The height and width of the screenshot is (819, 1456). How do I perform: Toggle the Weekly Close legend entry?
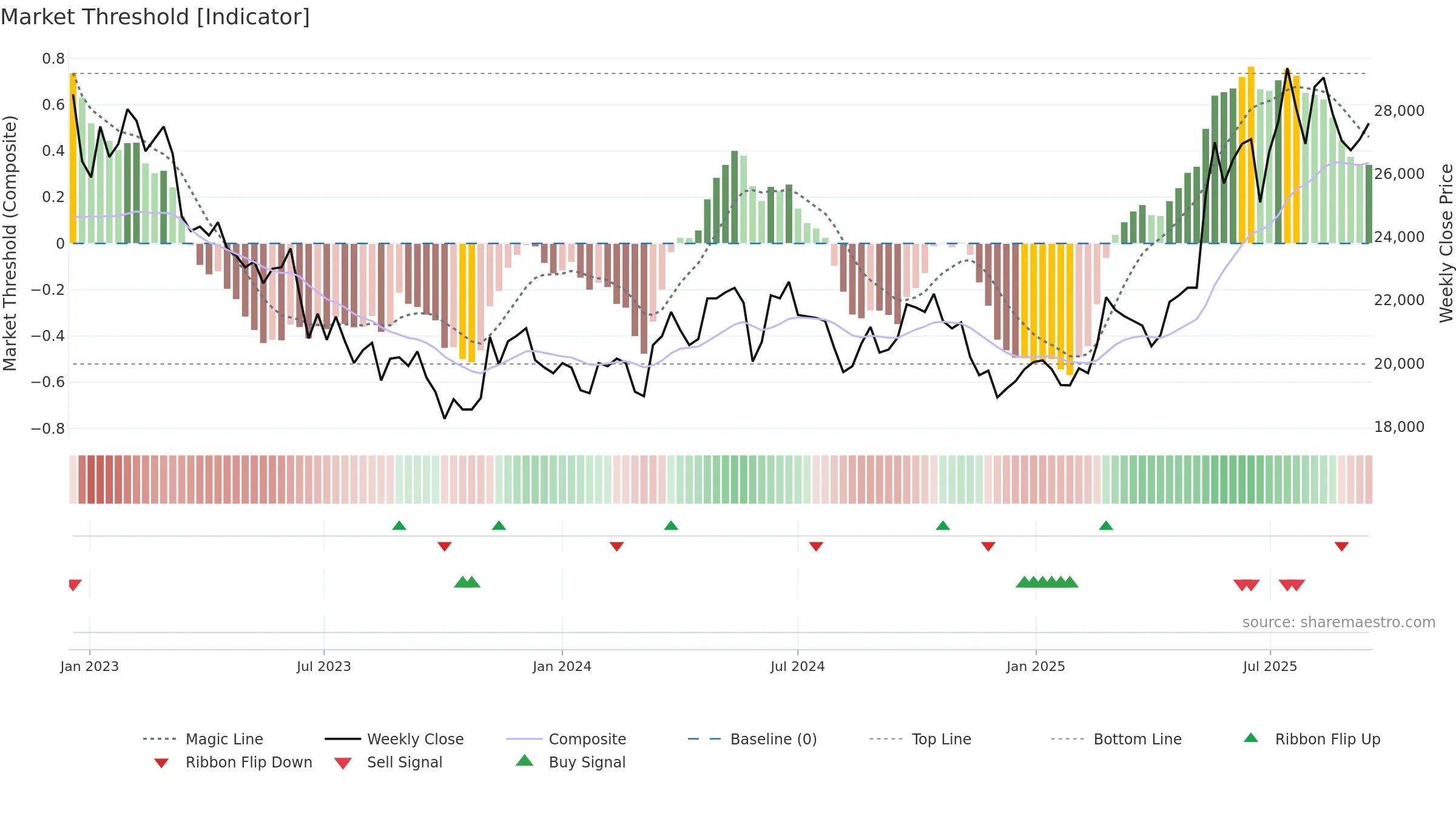tap(394, 739)
